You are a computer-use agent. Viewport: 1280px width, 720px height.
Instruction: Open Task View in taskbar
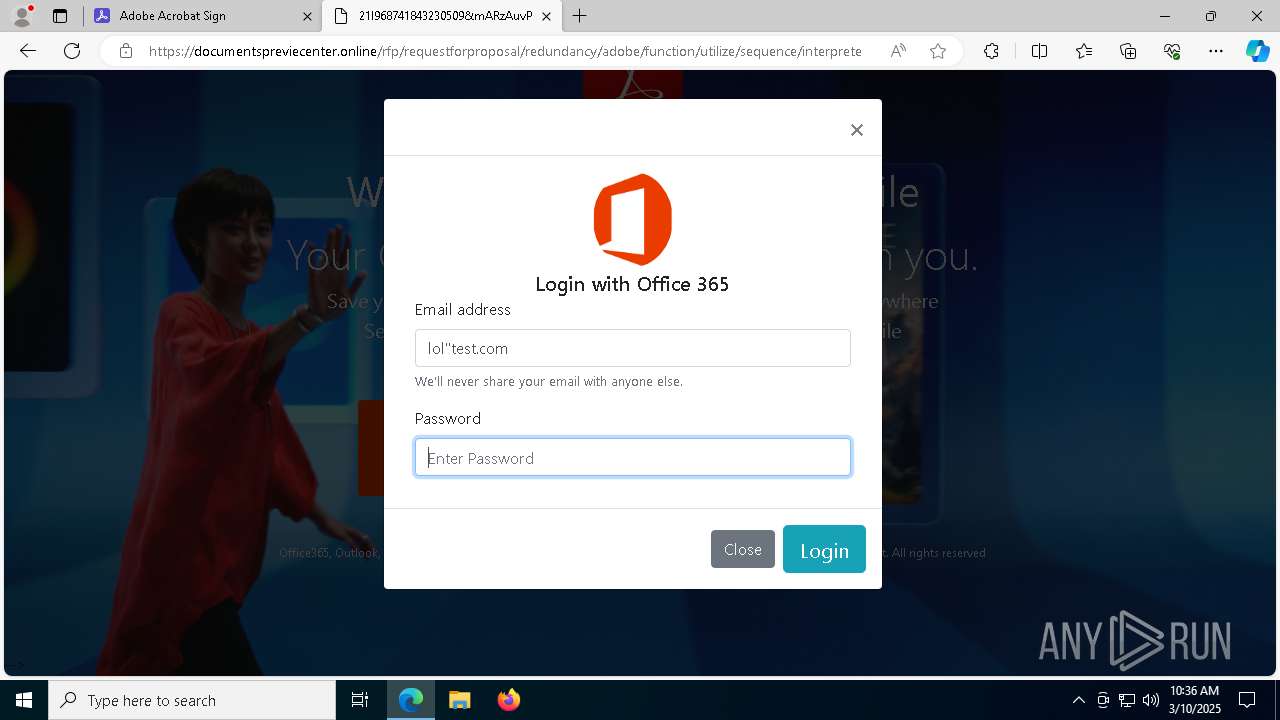tap(360, 700)
